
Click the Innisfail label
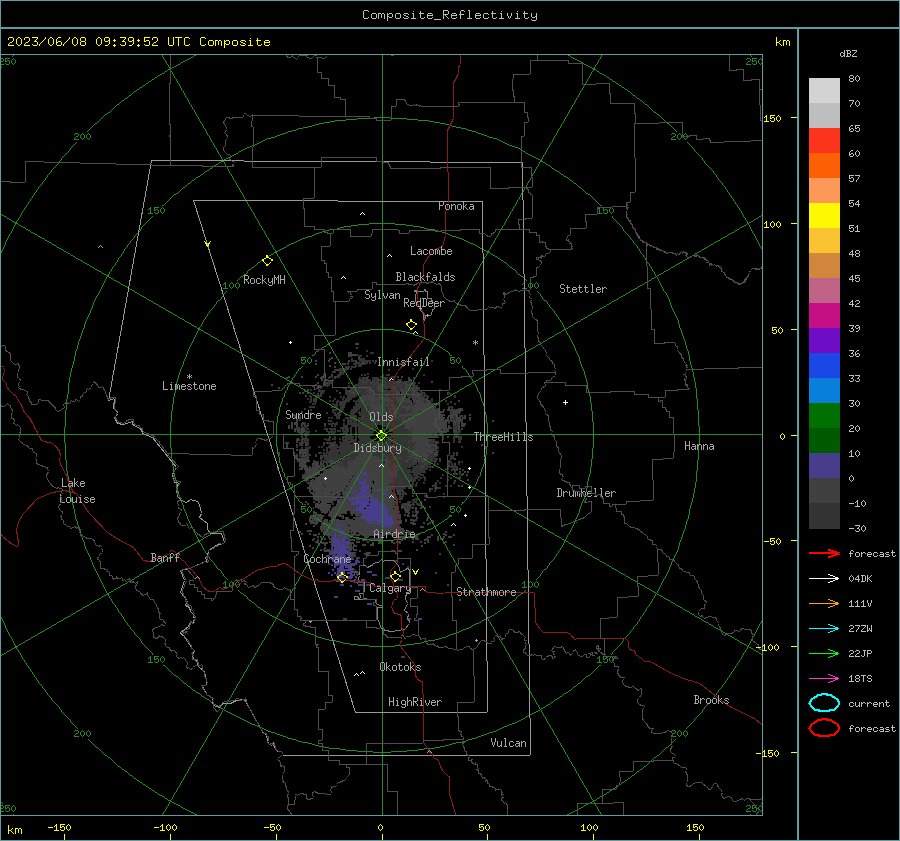[403, 362]
